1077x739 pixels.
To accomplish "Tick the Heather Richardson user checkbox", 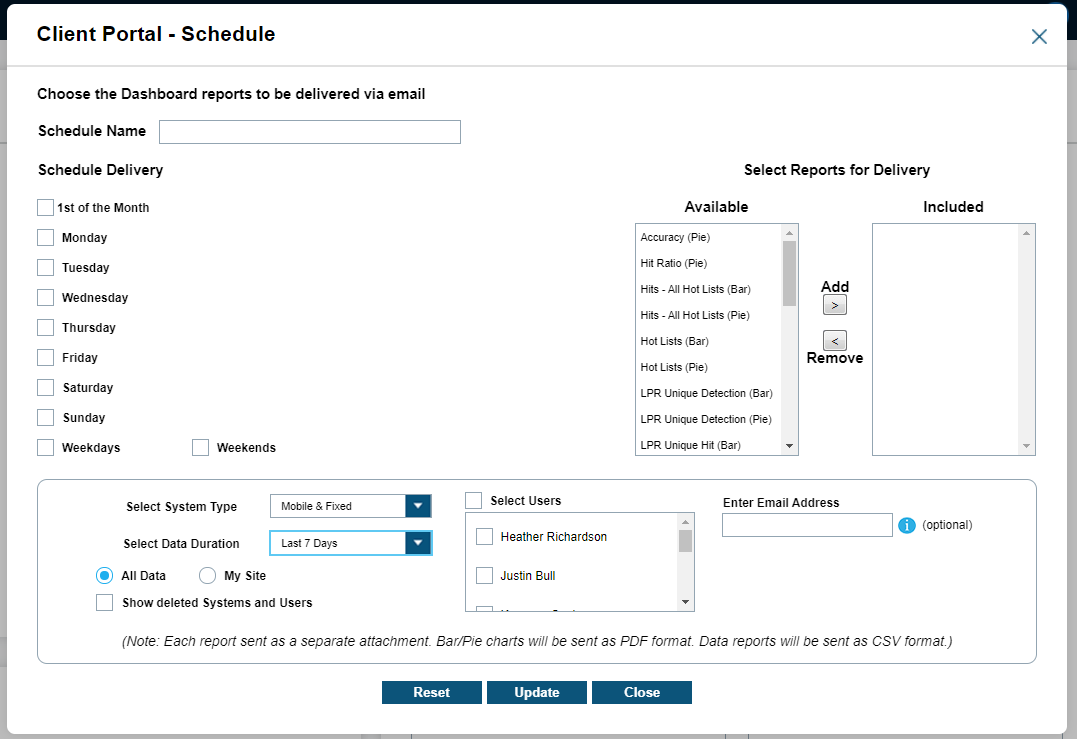I will [x=484, y=537].
